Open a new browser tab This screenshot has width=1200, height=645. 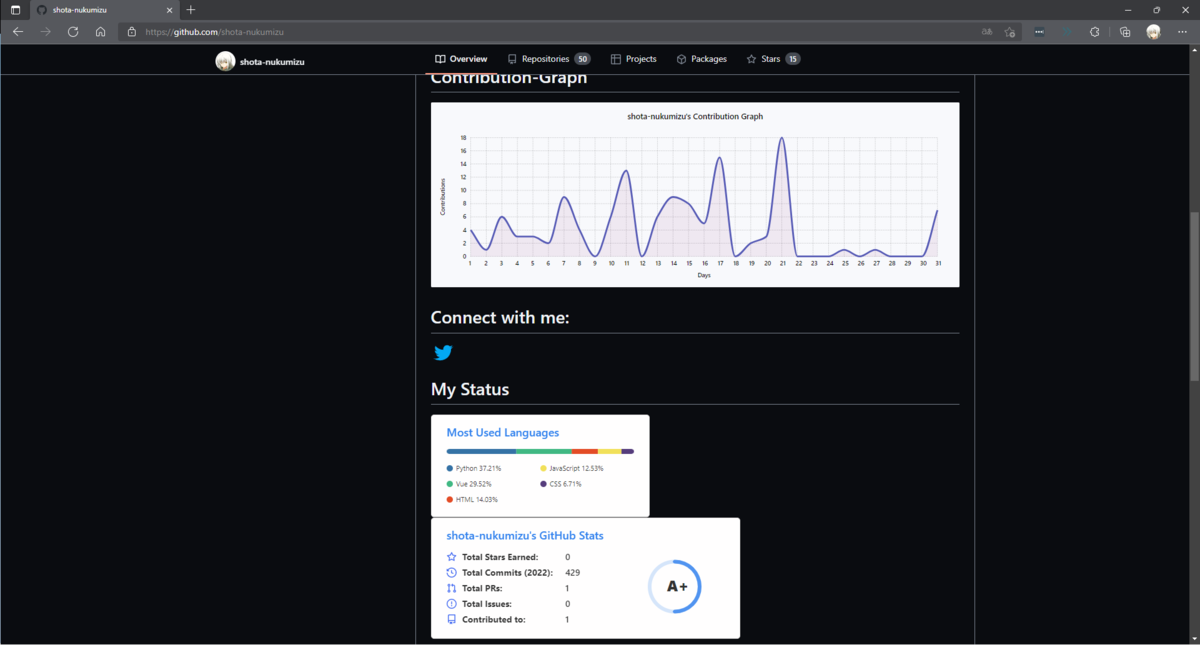pos(191,10)
